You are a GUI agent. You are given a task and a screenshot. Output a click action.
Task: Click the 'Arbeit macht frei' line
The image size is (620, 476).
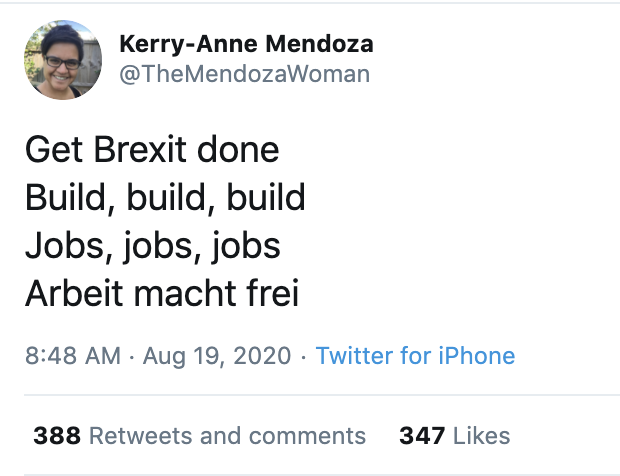tap(162, 294)
